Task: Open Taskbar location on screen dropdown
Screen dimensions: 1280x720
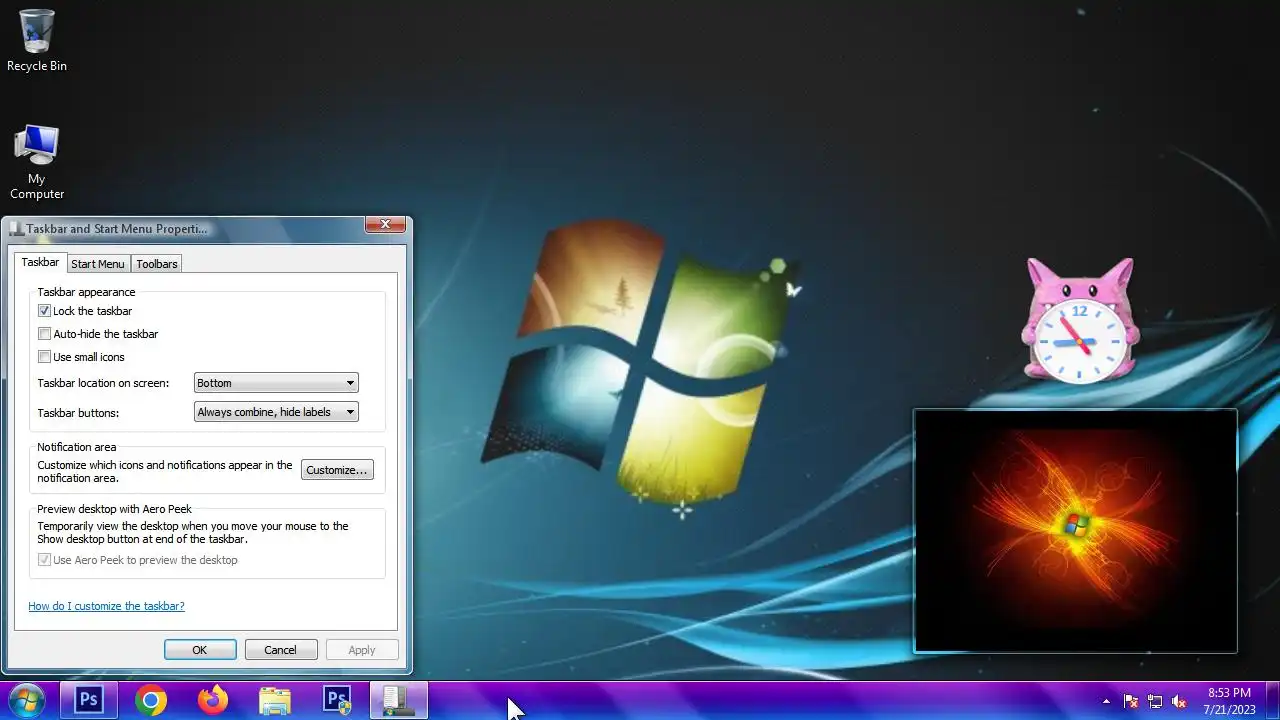Action: 275,383
